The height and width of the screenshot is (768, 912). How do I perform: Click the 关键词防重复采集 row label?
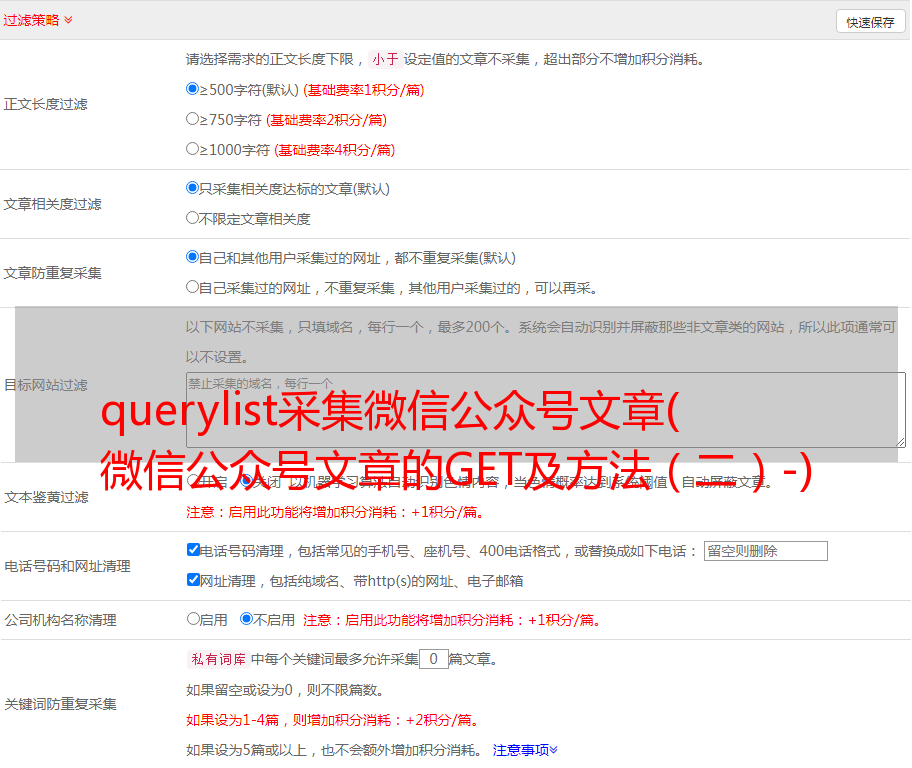(60, 704)
